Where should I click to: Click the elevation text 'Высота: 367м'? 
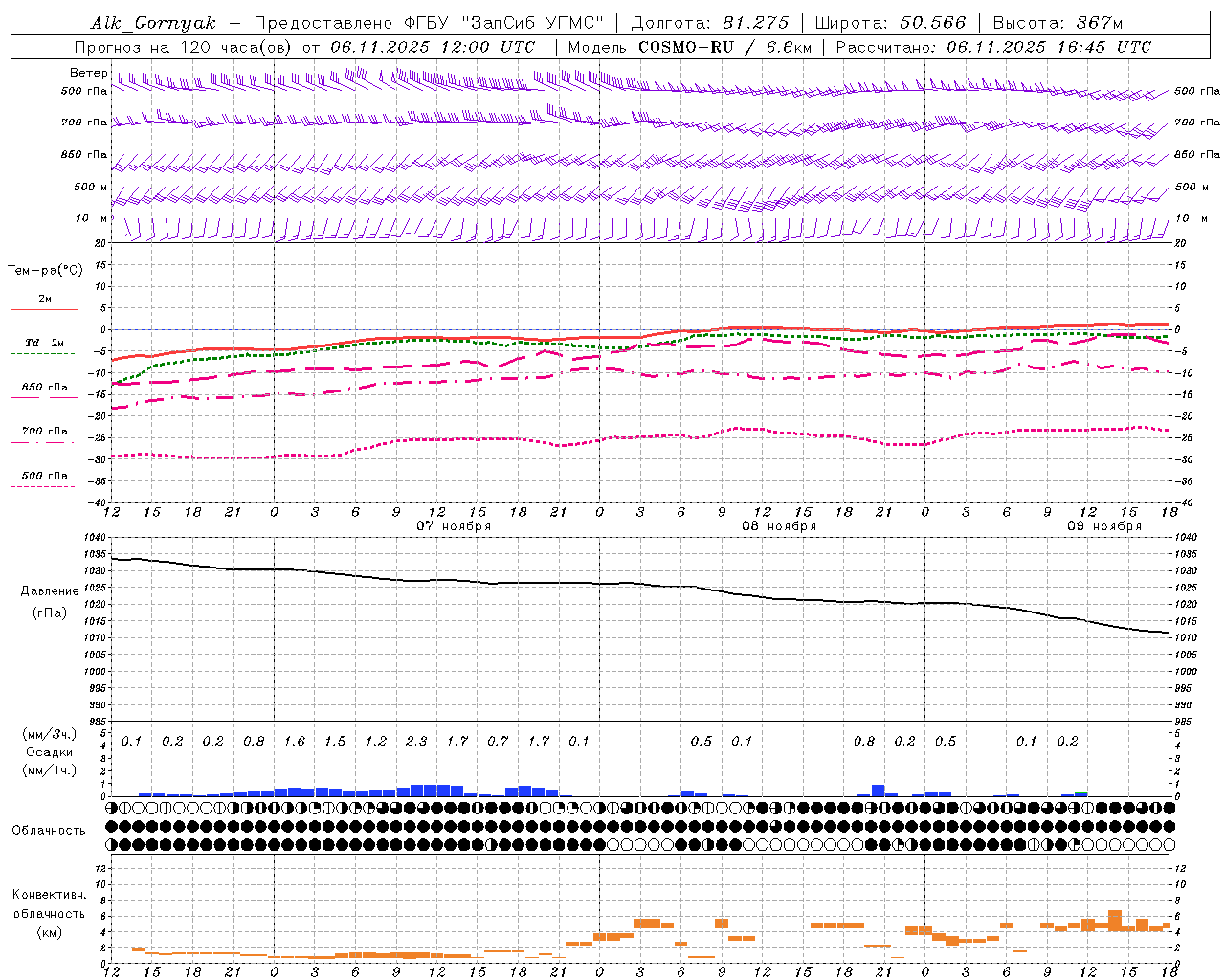tap(1058, 23)
